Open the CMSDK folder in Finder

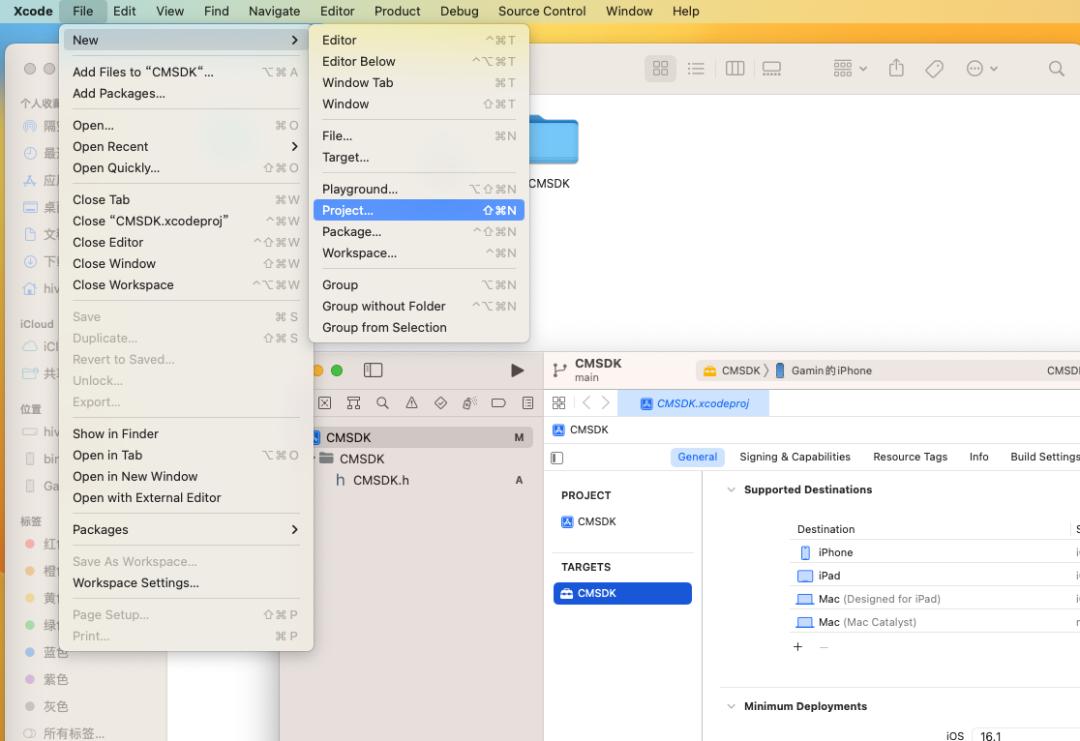coord(553,140)
